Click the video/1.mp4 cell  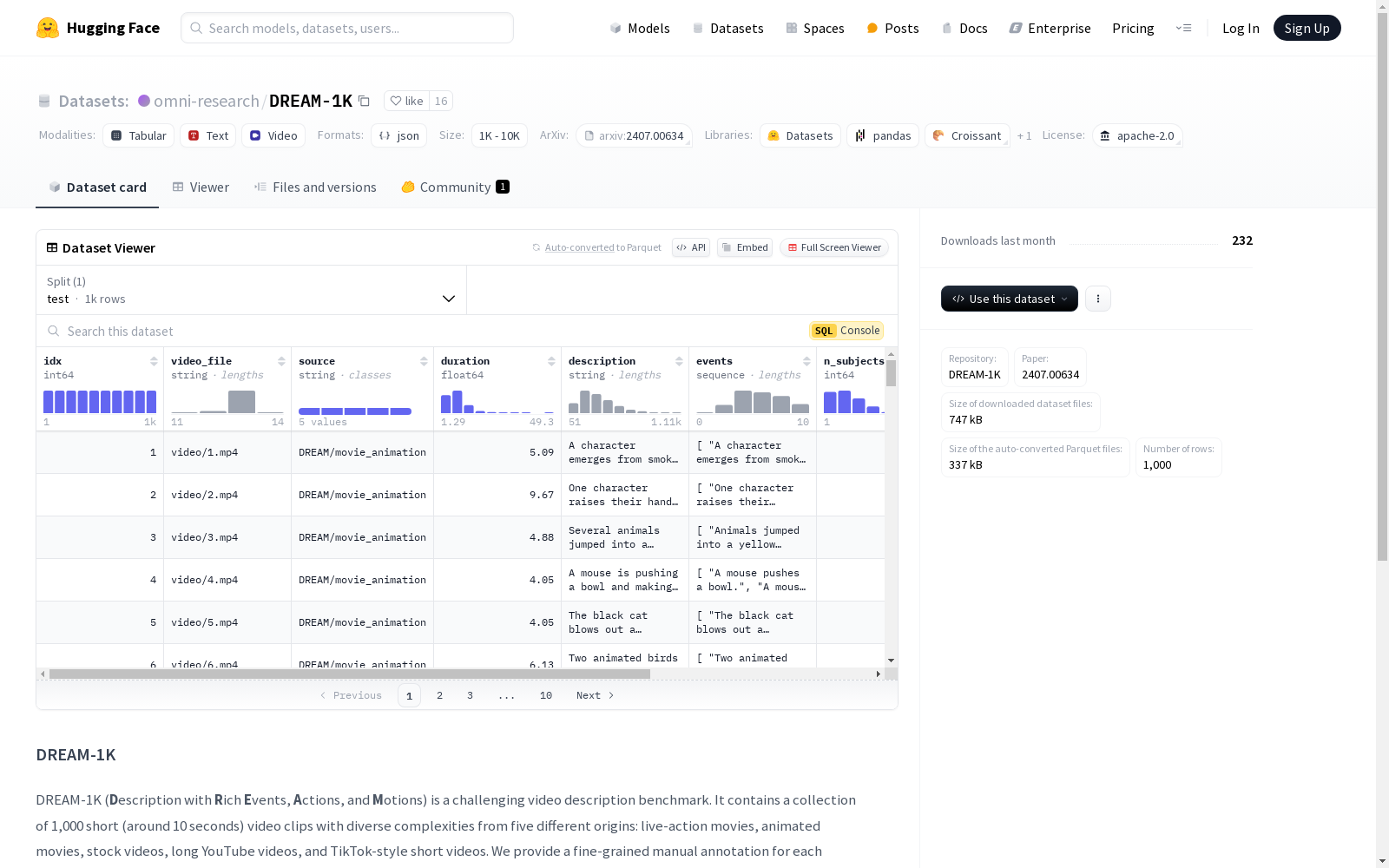227,452
